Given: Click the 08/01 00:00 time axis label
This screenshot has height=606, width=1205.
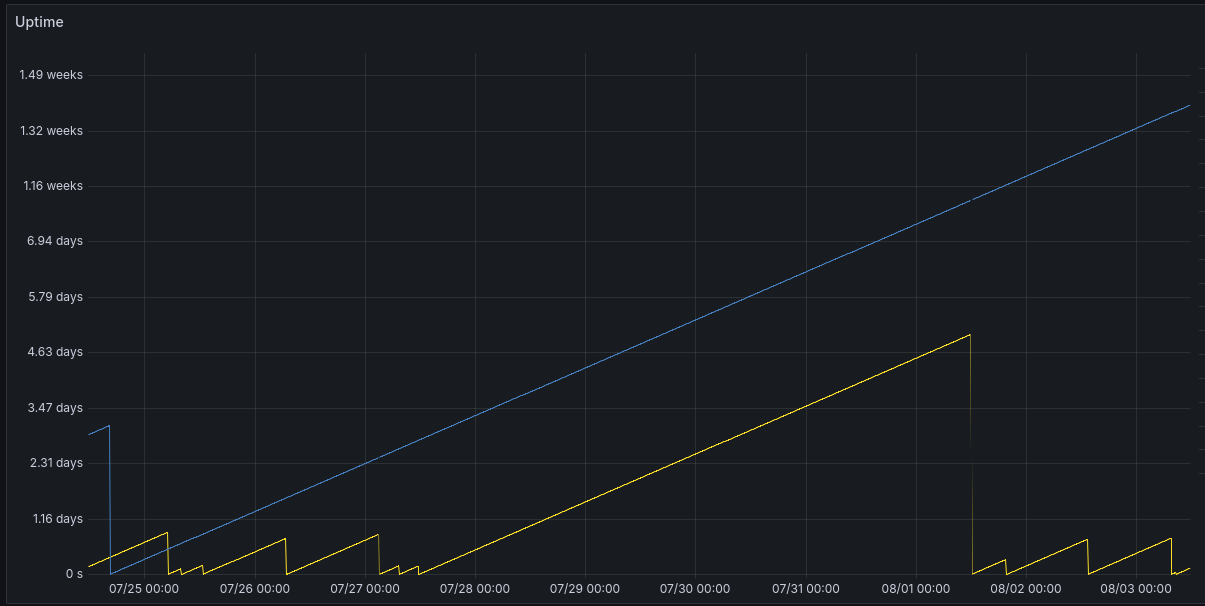Looking at the screenshot, I should (916, 589).
